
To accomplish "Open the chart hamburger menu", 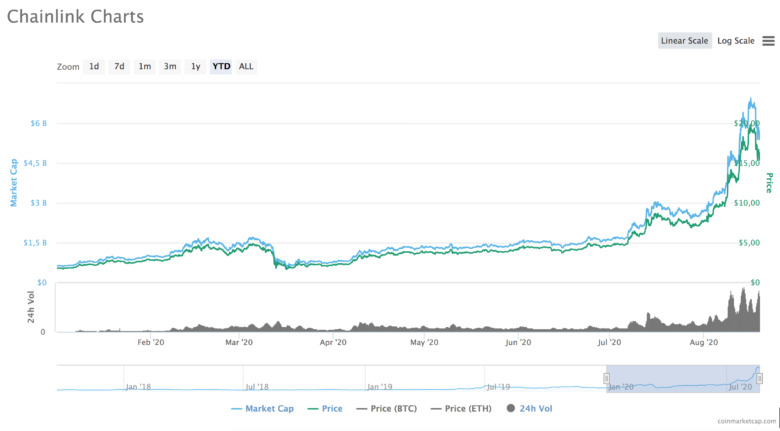I will (768, 41).
